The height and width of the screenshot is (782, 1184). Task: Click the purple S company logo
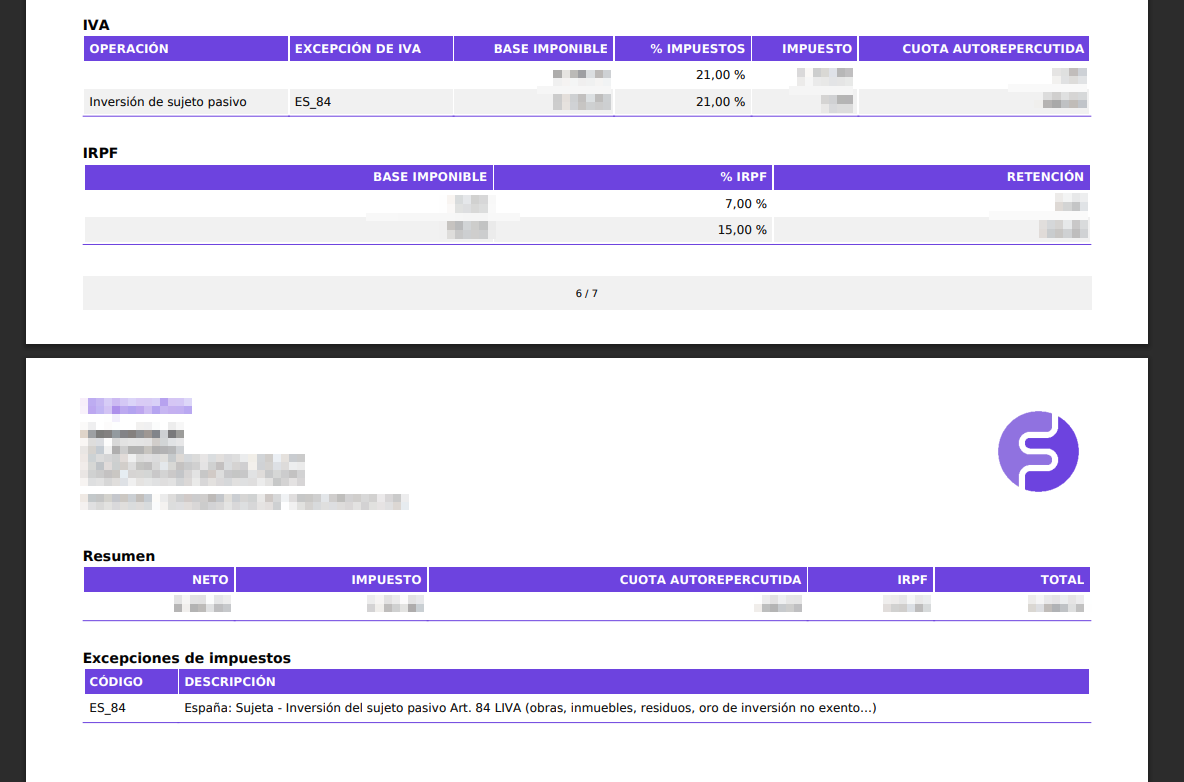click(1038, 451)
